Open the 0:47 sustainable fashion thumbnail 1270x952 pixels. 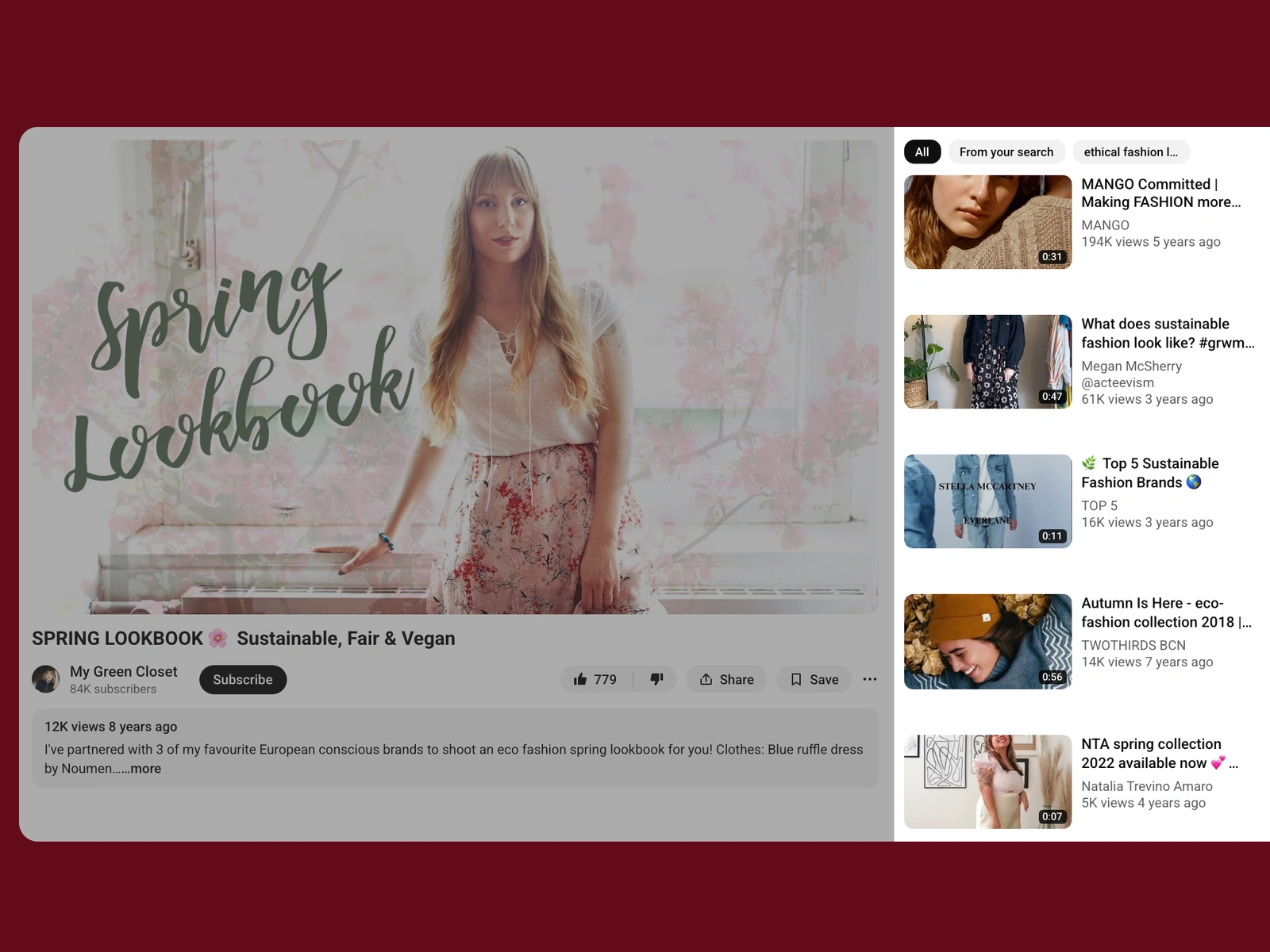pyautogui.click(x=987, y=362)
